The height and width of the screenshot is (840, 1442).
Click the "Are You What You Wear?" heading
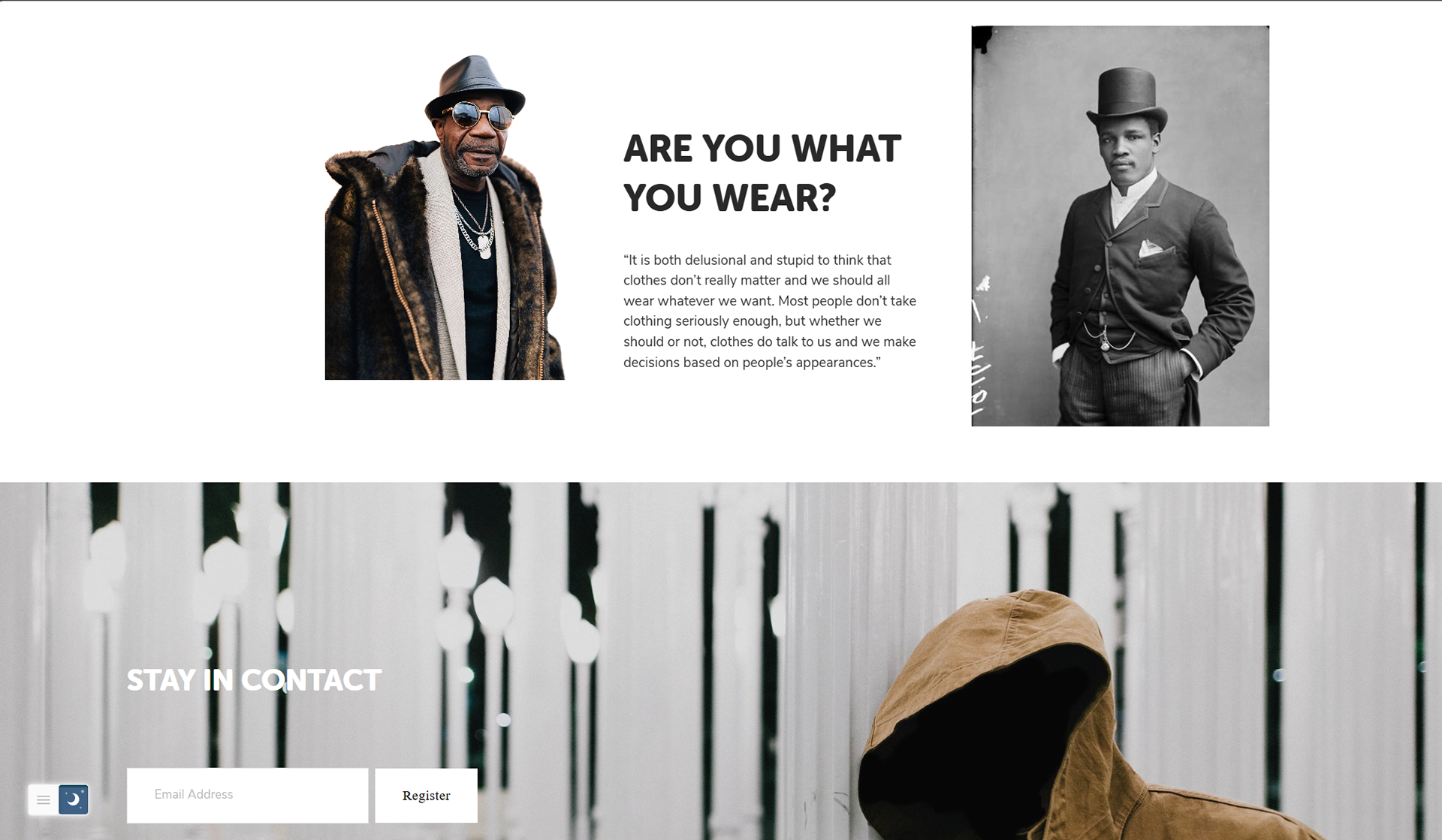(x=762, y=173)
